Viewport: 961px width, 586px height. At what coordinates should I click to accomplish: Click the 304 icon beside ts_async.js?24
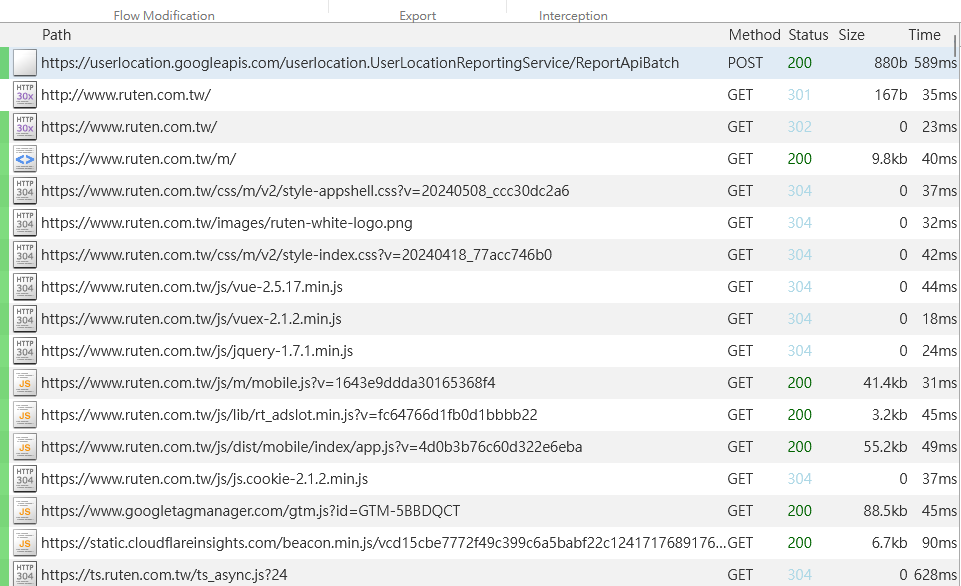click(x=25, y=574)
